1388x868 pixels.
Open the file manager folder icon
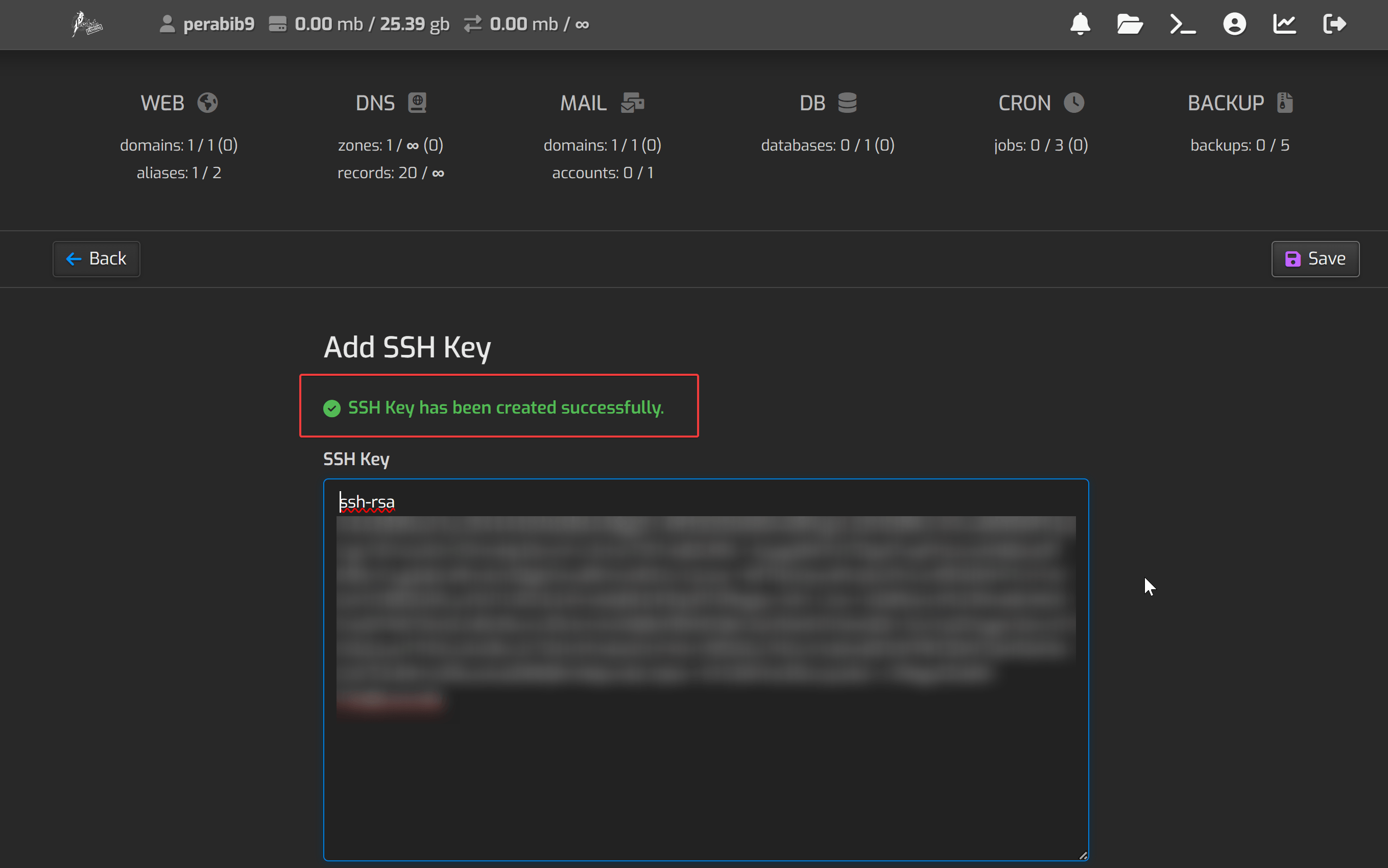click(1129, 24)
